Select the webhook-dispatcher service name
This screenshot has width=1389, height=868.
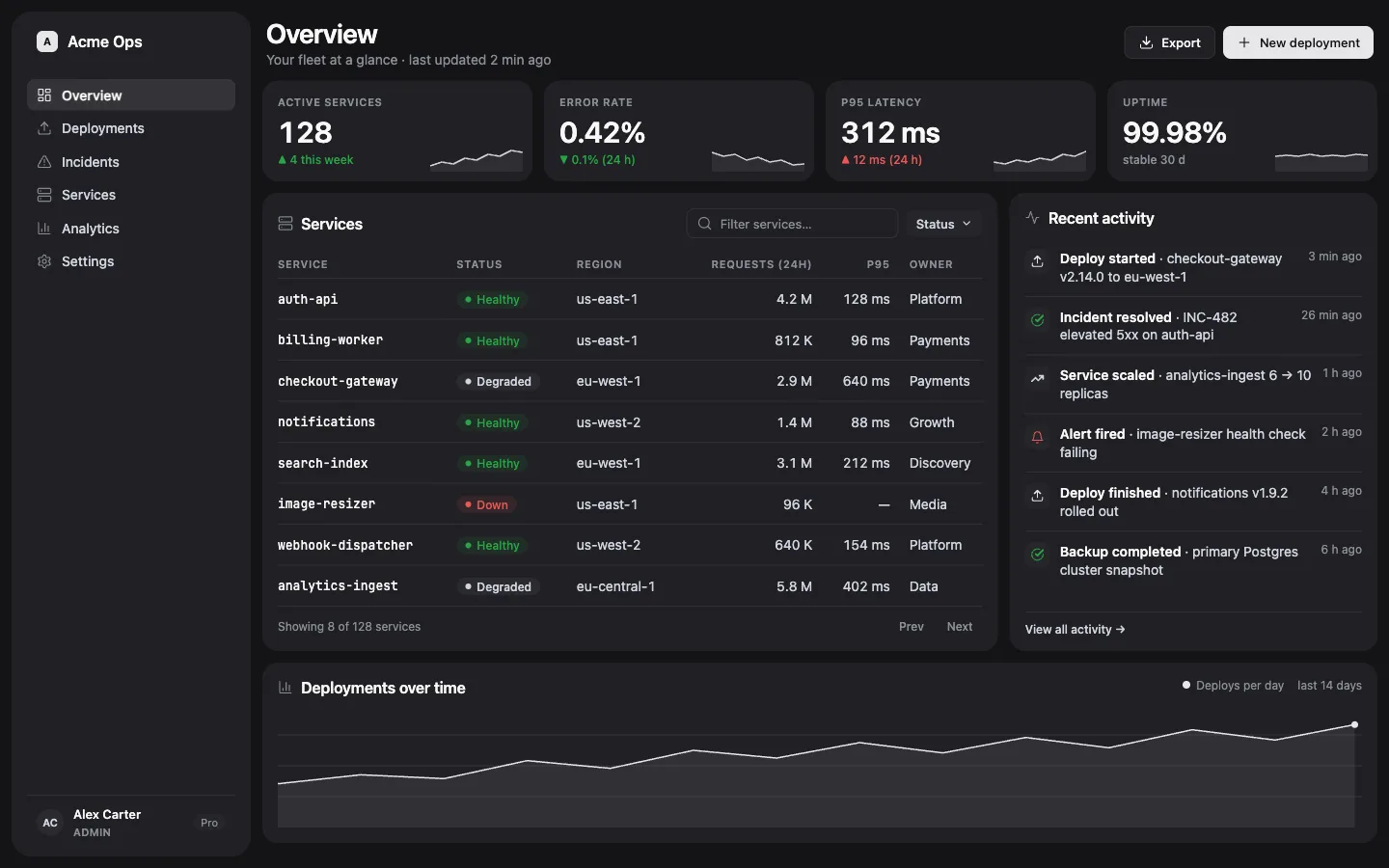[345, 546]
